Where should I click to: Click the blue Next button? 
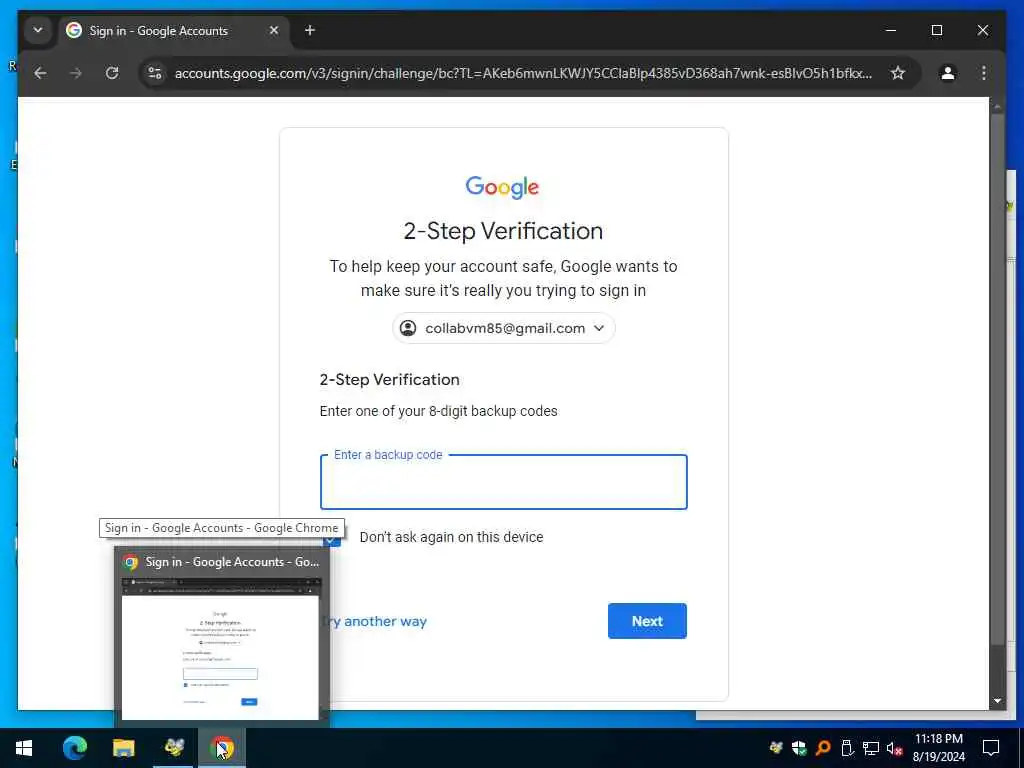(647, 621)
